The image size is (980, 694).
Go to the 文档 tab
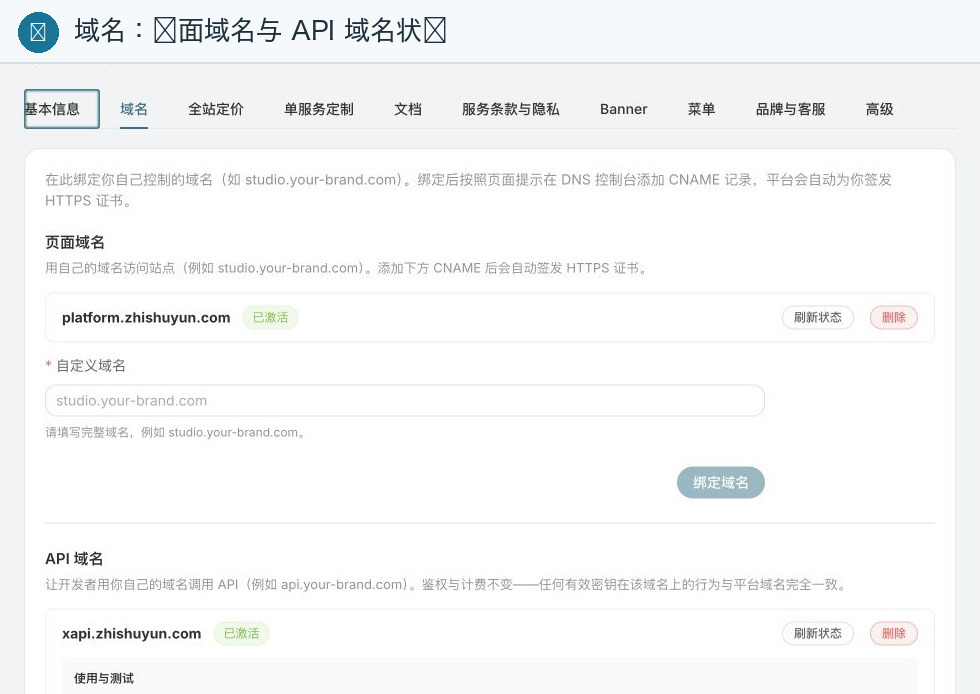pos(408,109)
